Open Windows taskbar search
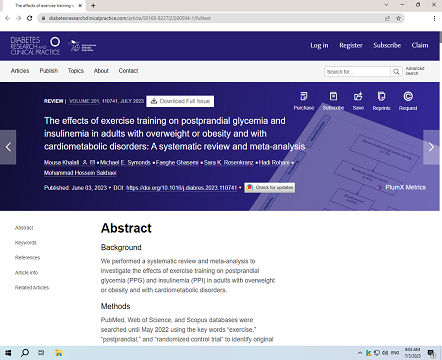 [25, 353]
